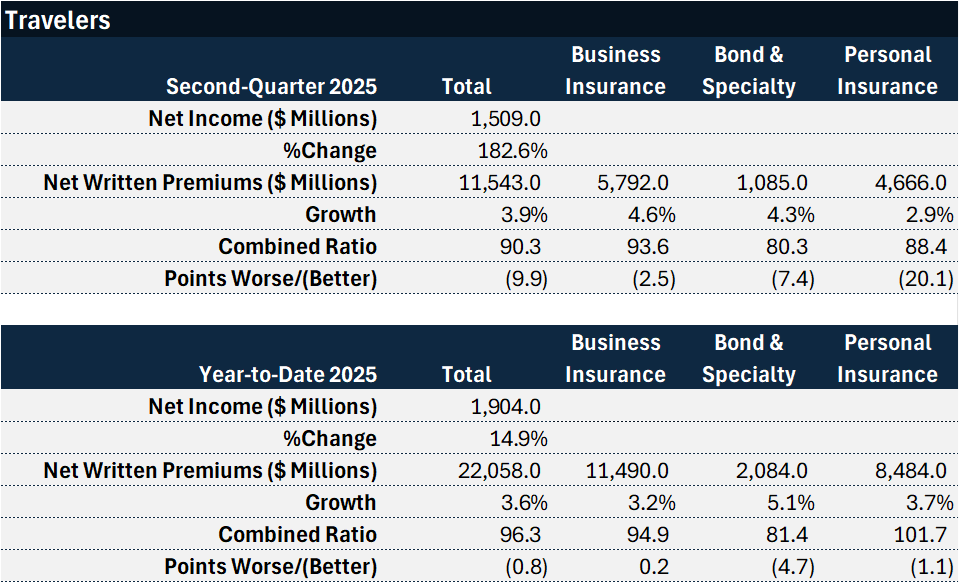The width and height of the screenshot is (959, 583).
Task: Select the Year-to-Date 2025 header cell
Action: pyautogui.click(x=287, y=374)
